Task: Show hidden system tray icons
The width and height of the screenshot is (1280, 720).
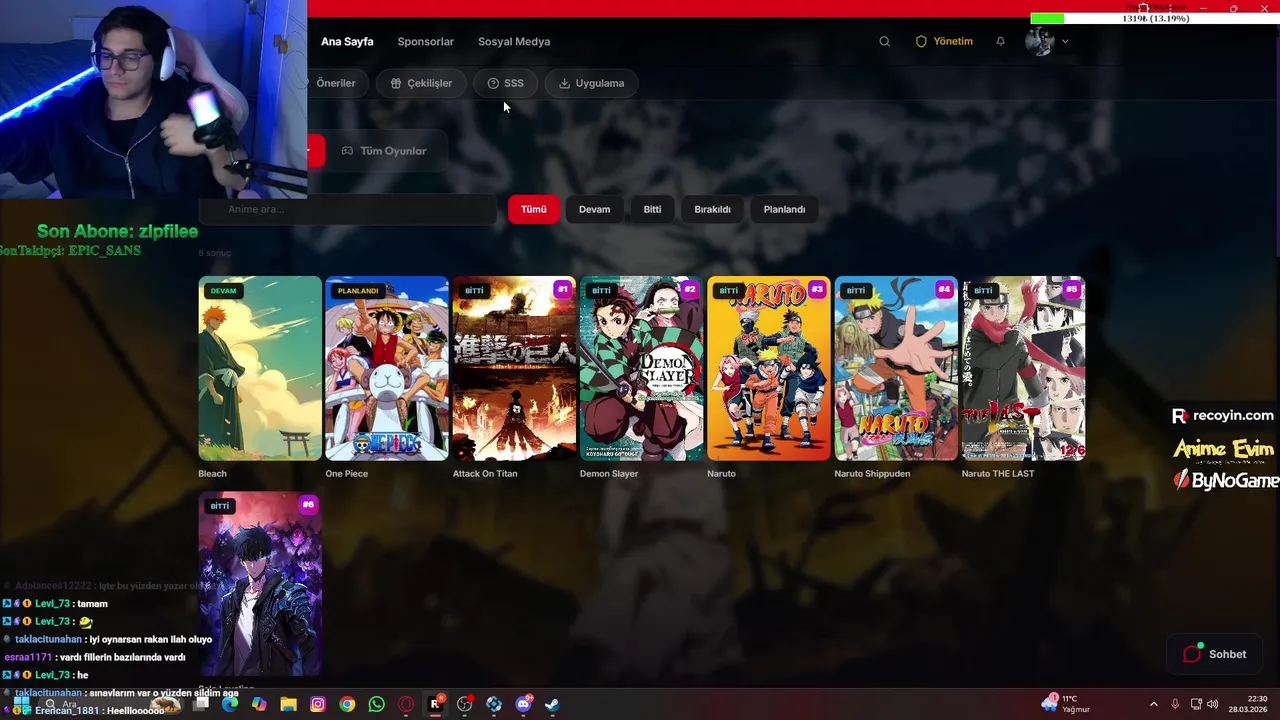Action: (x=1153, y=704)
